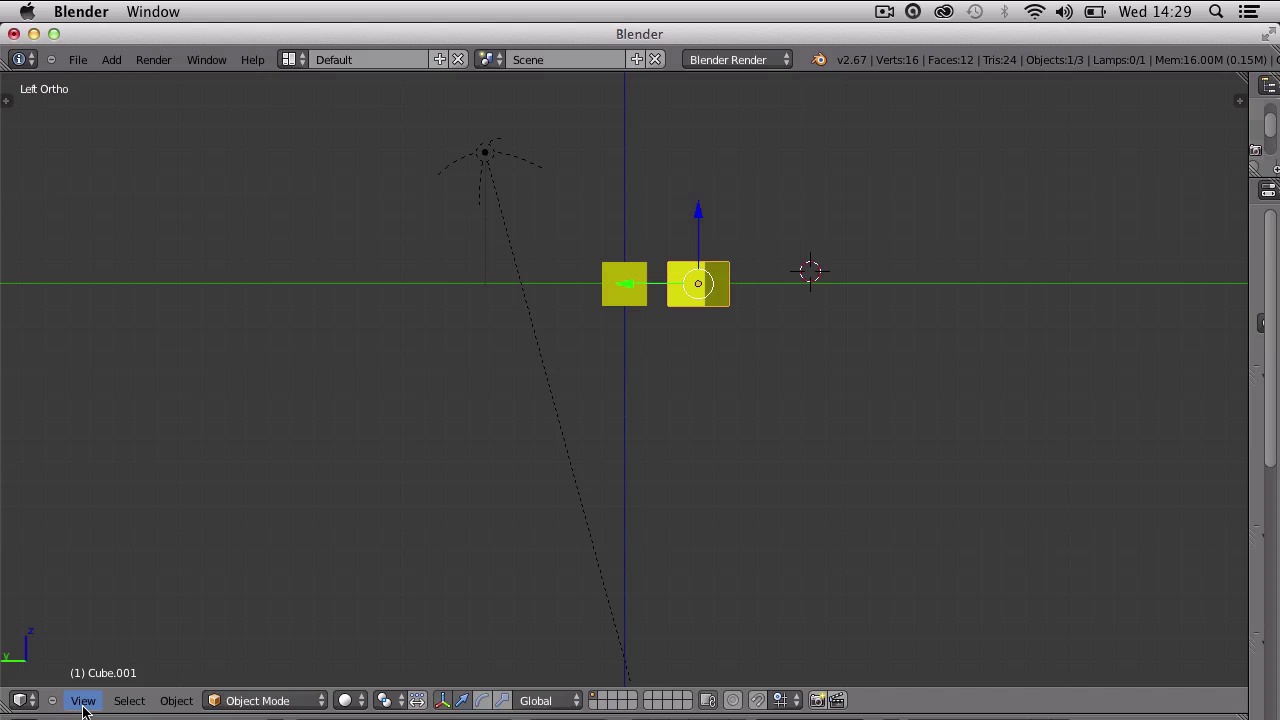The height and width of the screenshot is (720, 1280).
Task: Add a new scene
Action: [637, 60]
